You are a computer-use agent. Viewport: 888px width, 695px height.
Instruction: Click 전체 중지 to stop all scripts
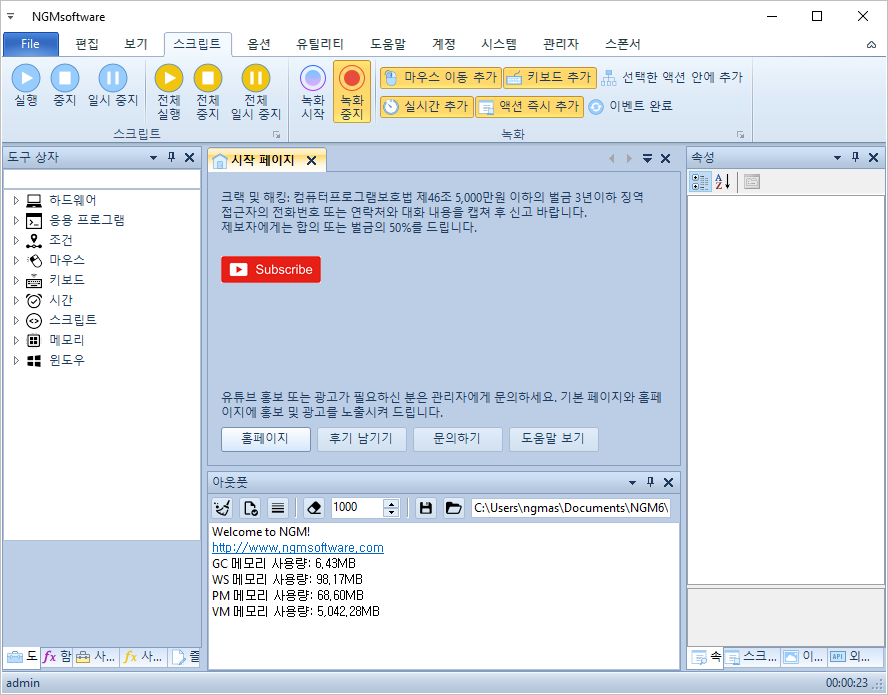click(208, 92)
